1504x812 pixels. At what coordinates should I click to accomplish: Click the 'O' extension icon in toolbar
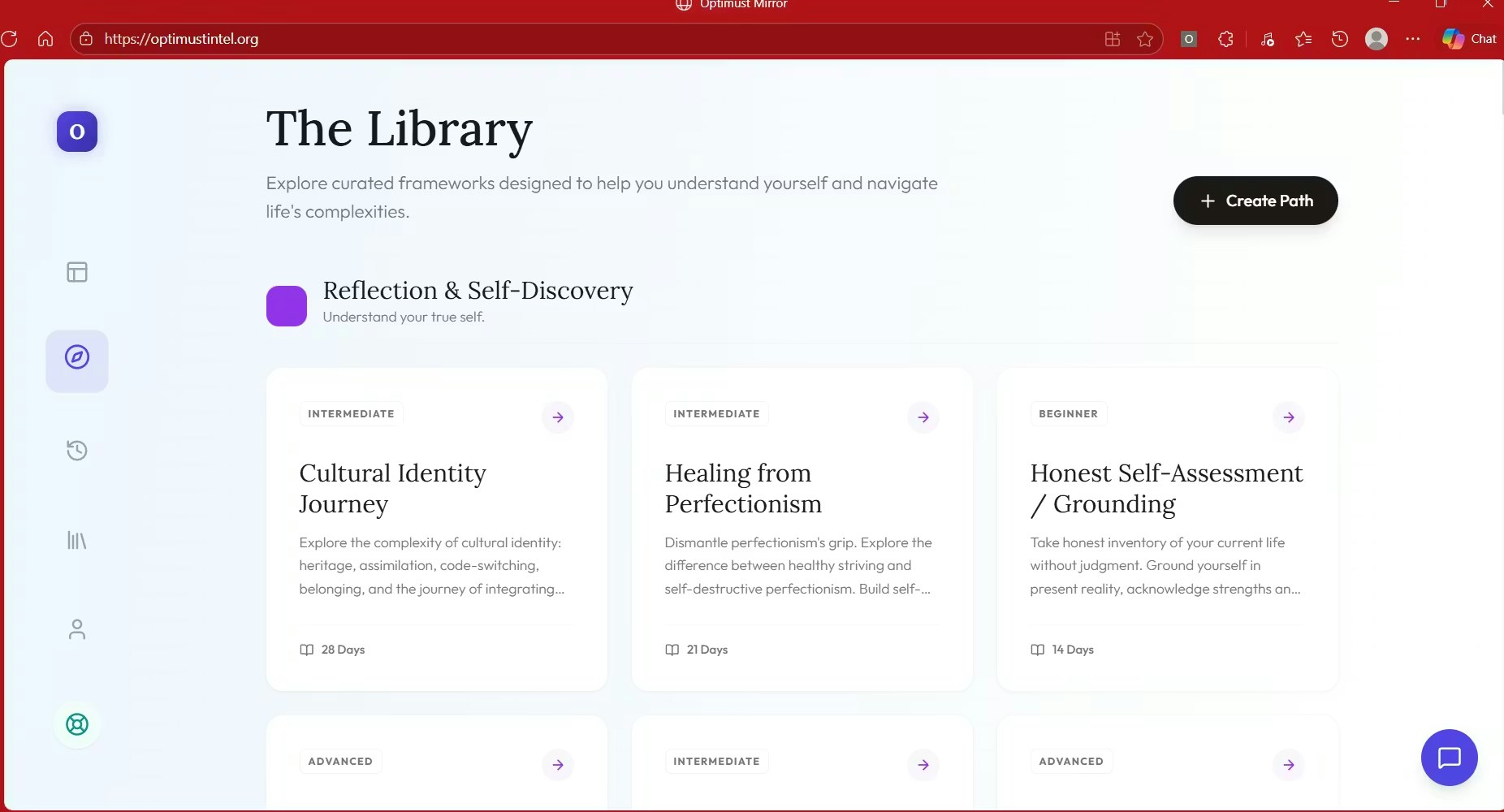1189,39
